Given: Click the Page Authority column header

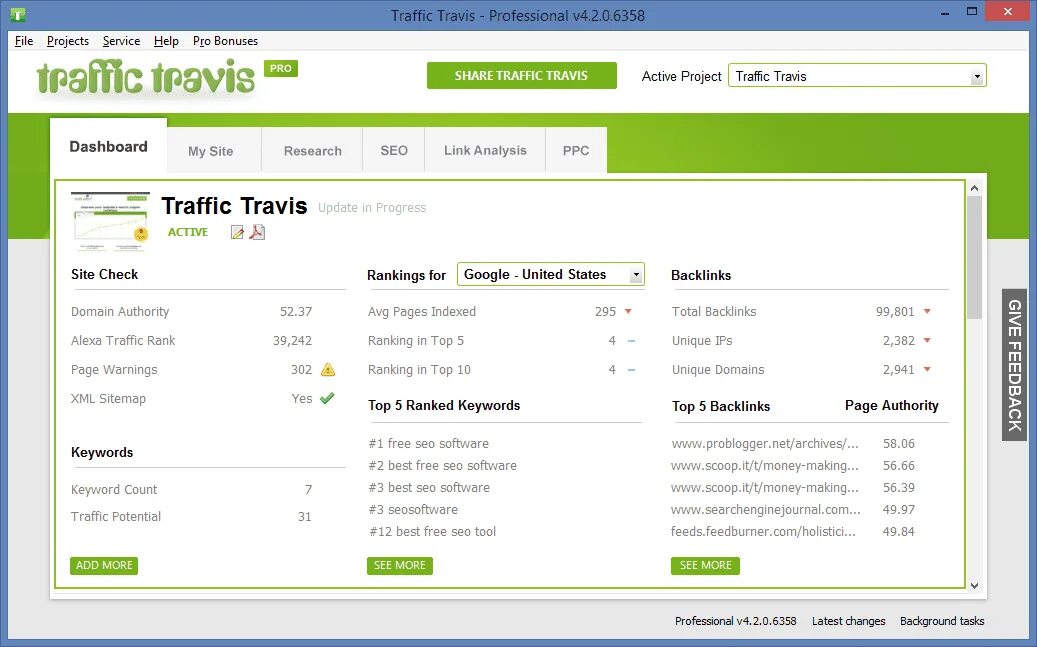Looking at the screenshot, I should [892, 406].
